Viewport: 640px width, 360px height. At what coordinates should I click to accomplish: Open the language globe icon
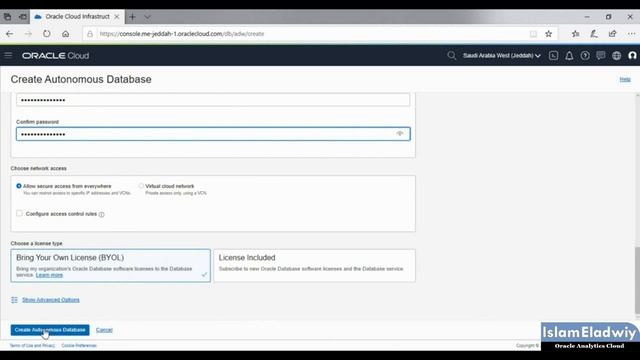pos(616,56)
